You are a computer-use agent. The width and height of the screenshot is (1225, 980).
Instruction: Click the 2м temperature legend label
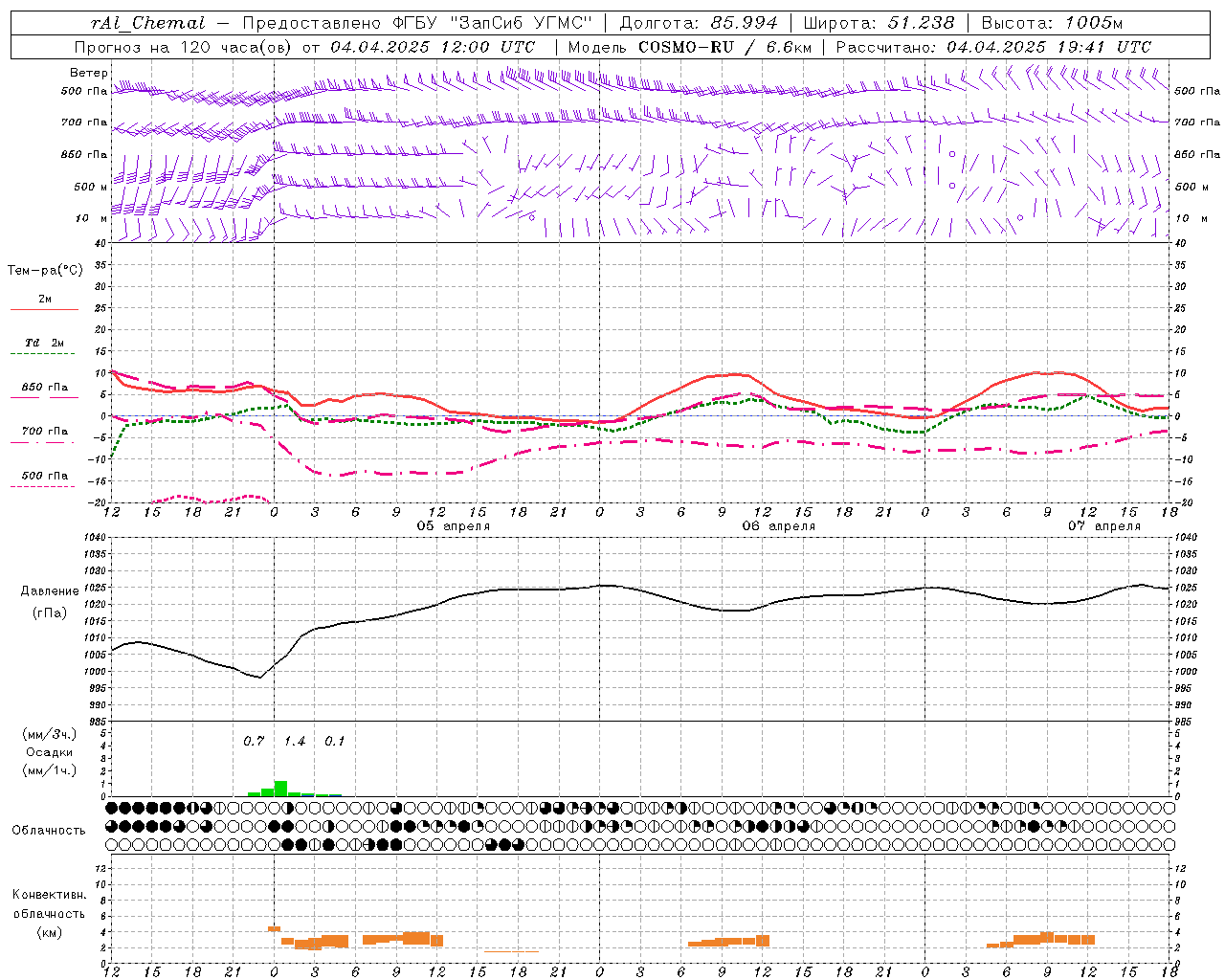pyautogui.click(x=45, y=299)
